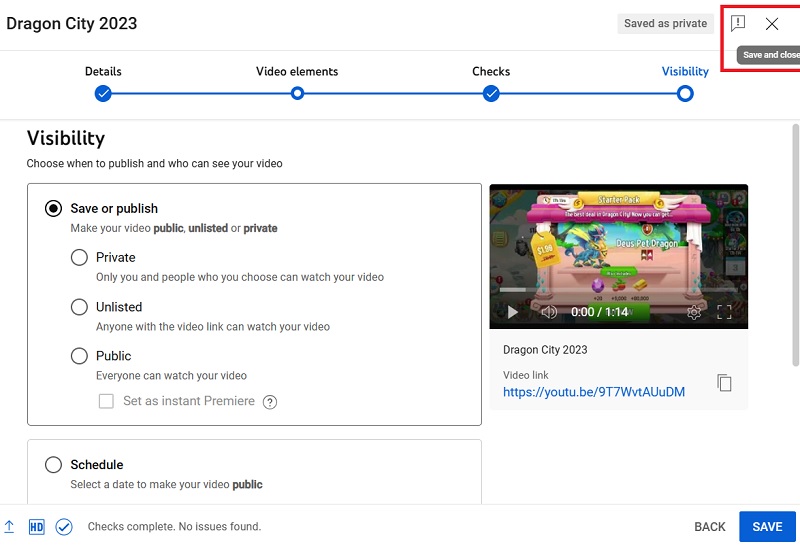Tick Set as instant Premiere checkbox
This screenshot has width=800, height=546.
pyautogui.click(x=106, y=401)
